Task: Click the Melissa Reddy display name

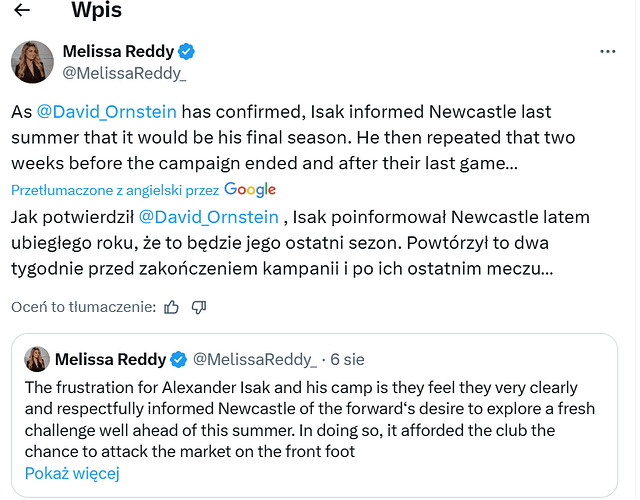Action: click(118, 51)
